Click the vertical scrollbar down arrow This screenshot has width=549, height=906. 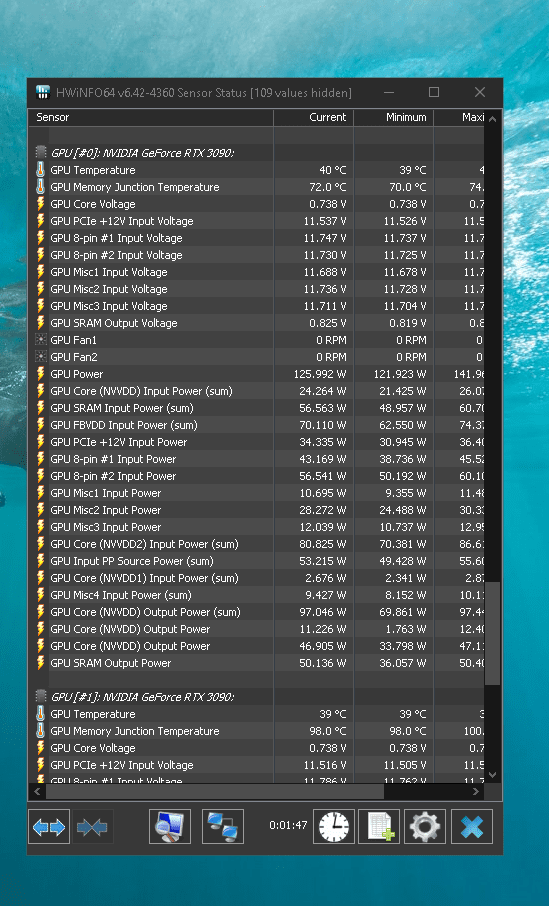pyautogui.click(x=492, y=775)
